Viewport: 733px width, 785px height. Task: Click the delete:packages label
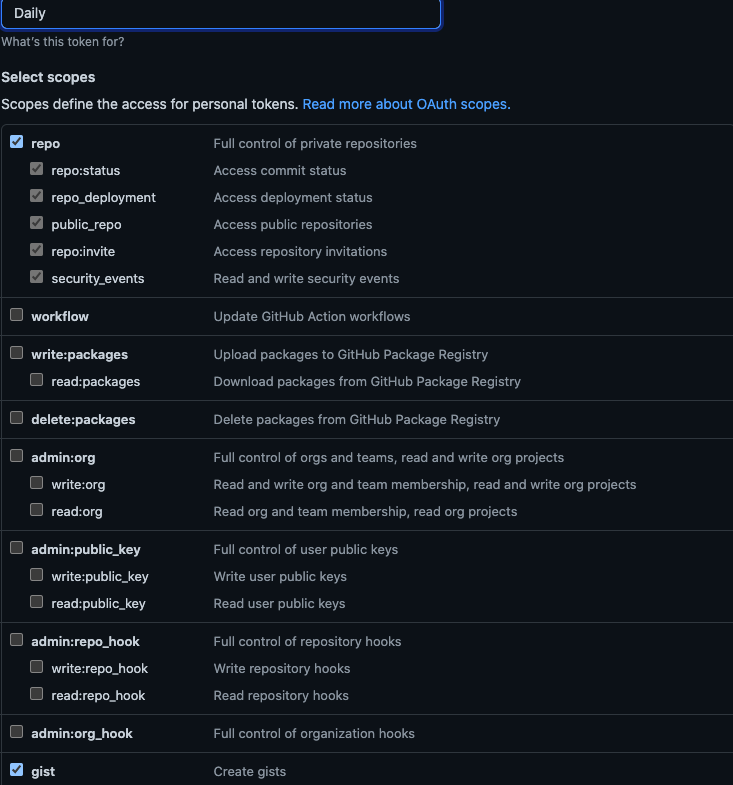coord(83,420)
